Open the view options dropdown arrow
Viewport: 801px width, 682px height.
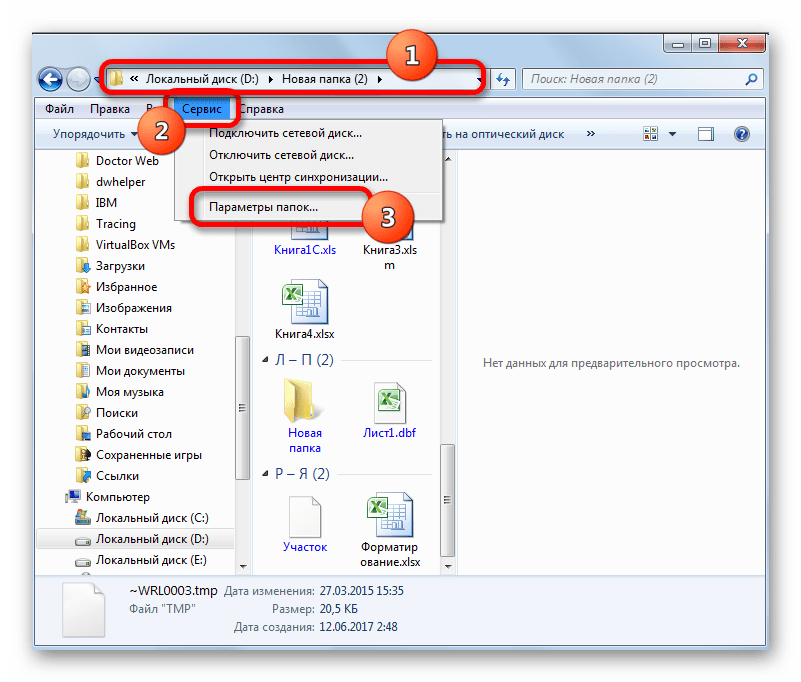pos(672,134)
